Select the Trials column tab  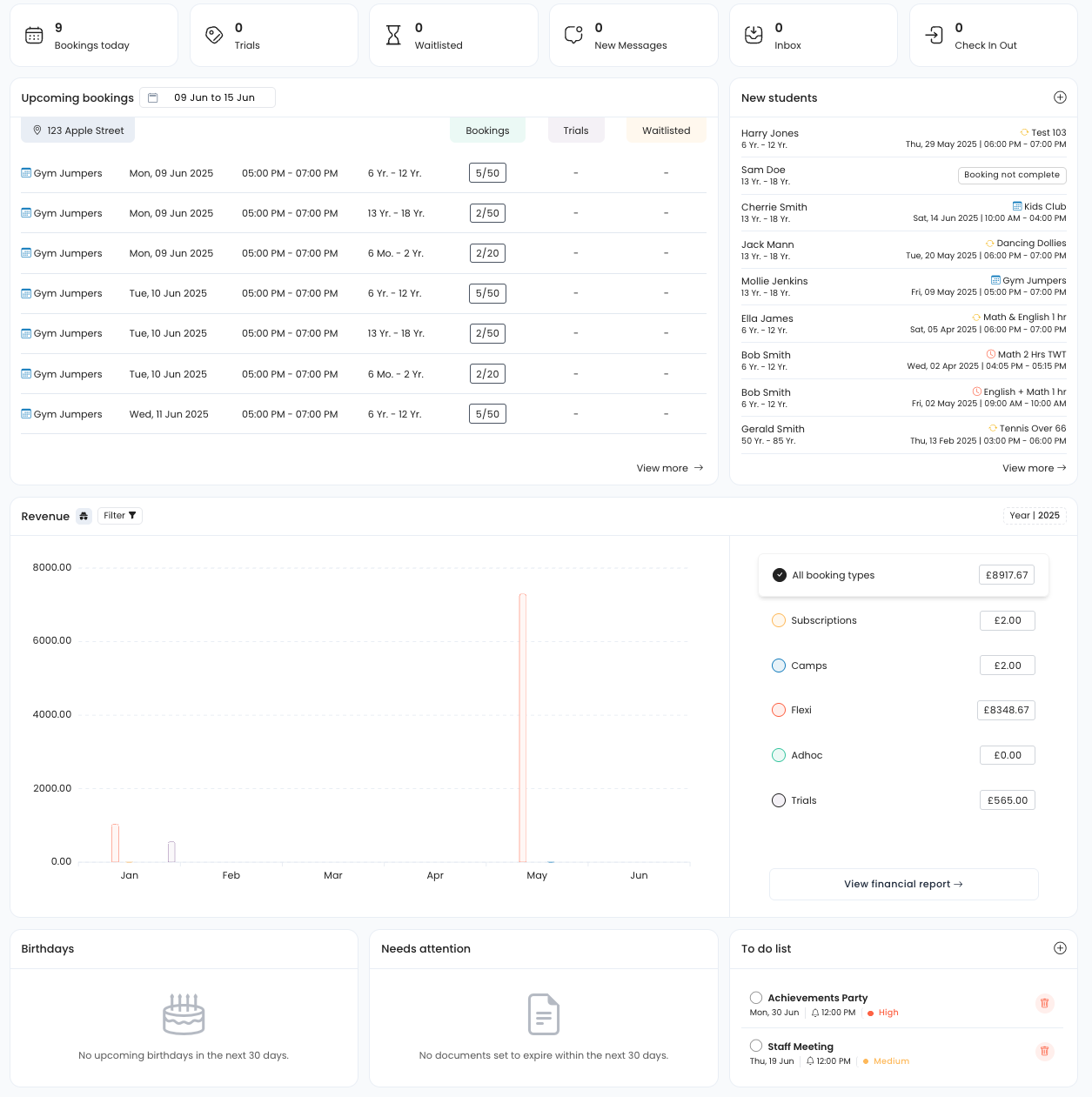pyautogui.click(x=576, y=130)
